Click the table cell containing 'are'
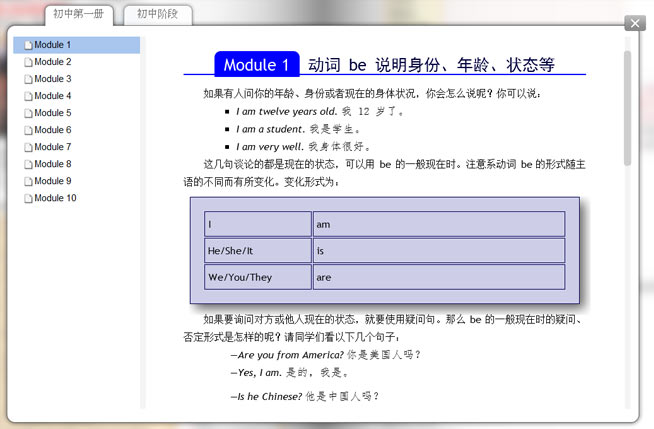The image size is (654, 429). coord(439,277)
